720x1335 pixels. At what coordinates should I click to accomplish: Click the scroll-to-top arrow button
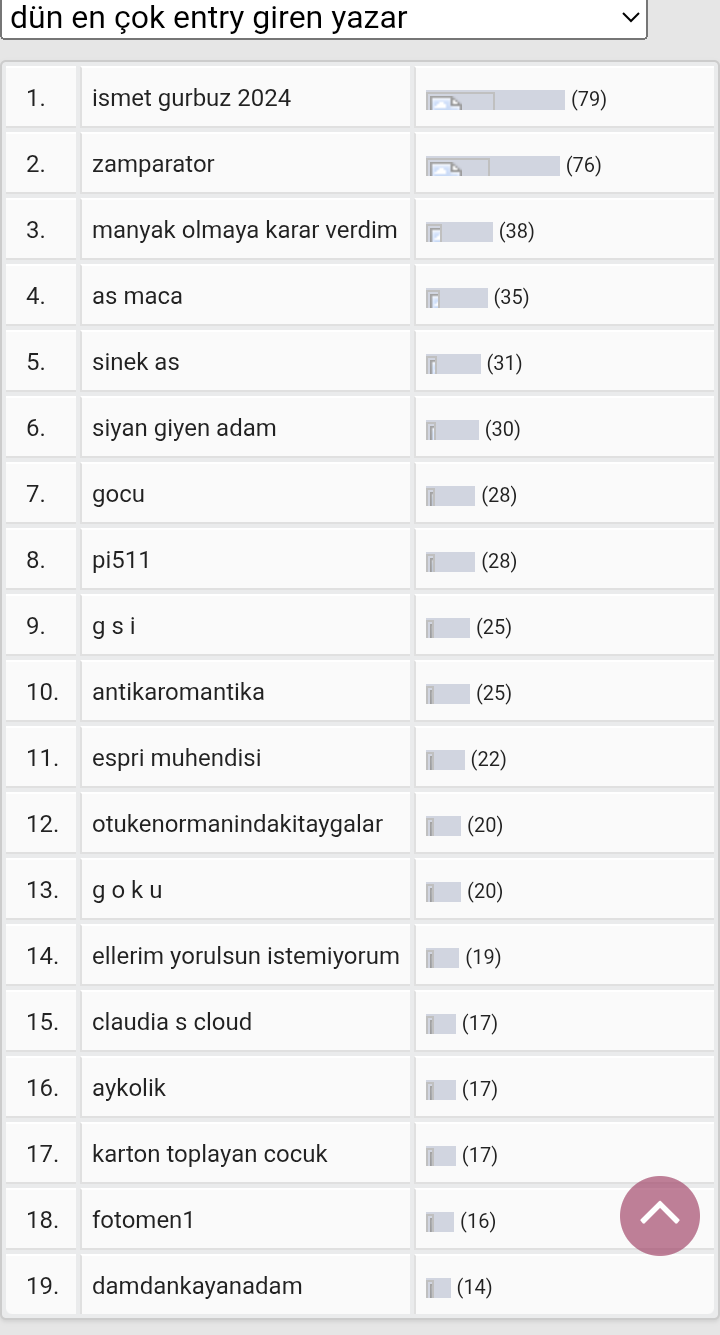660,1215
